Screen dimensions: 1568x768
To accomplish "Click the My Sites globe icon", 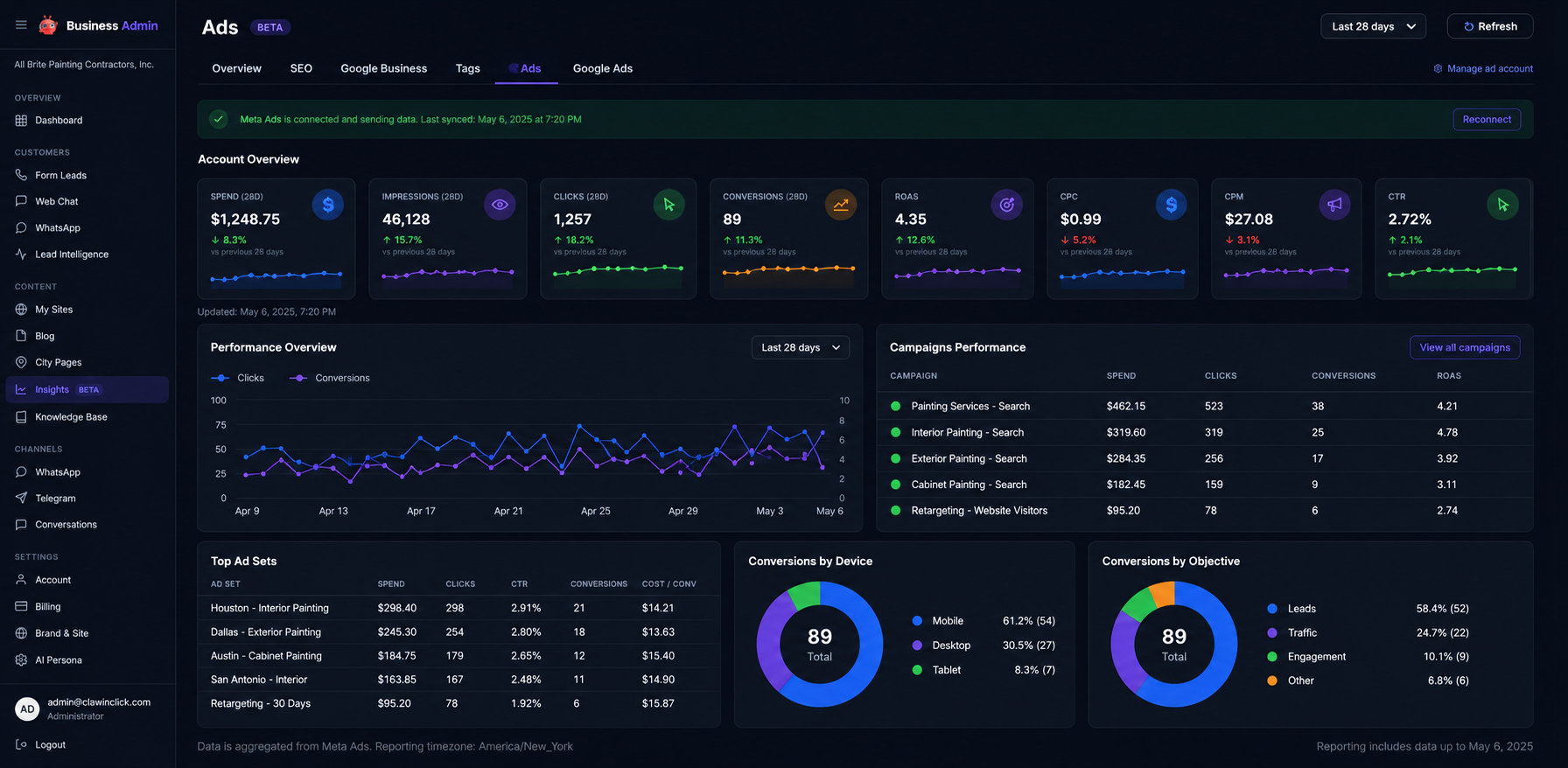I will 21,310.
